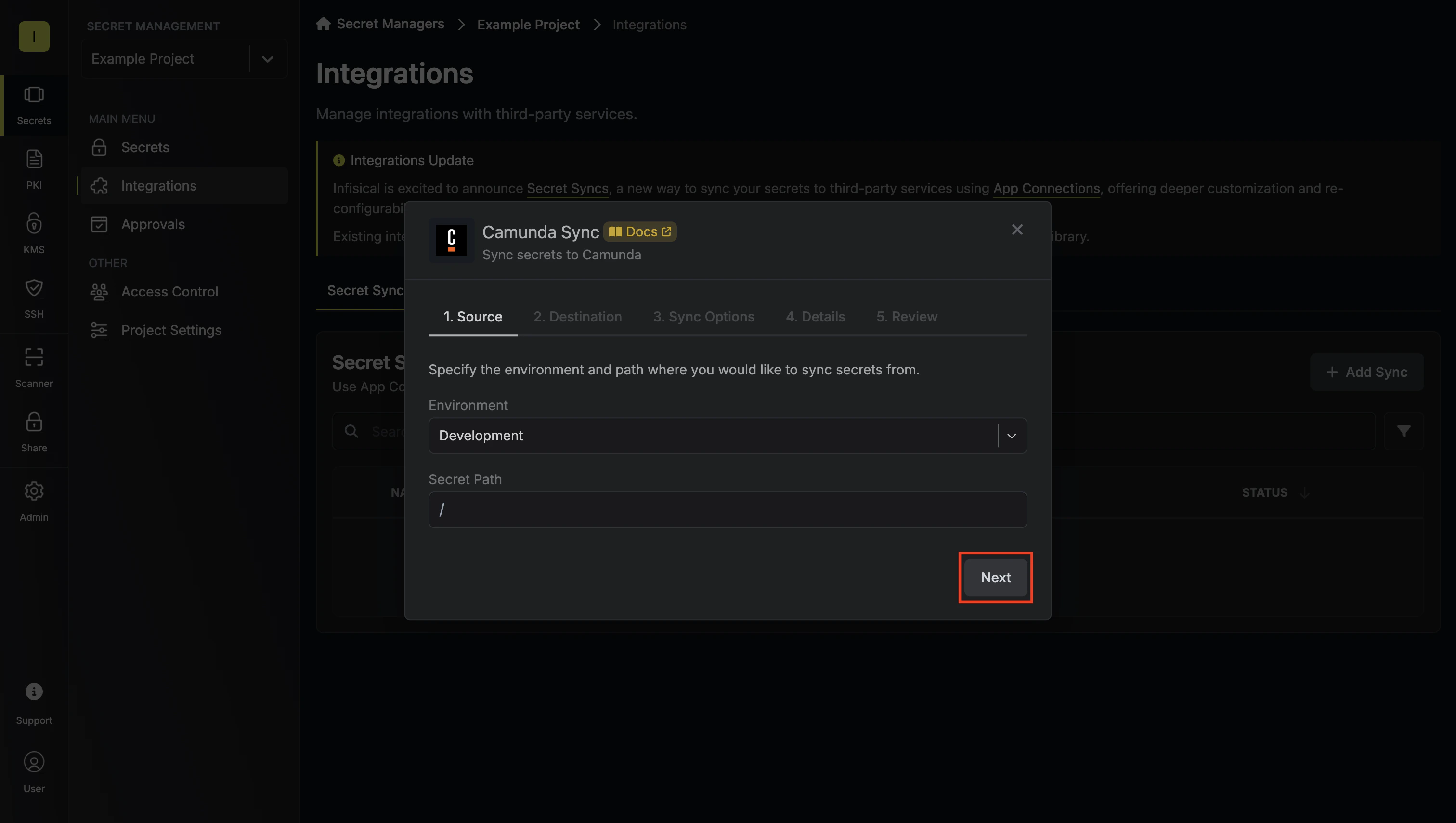Open the KMS section in left rail
1456x823 pixels.
coord(34,234)
